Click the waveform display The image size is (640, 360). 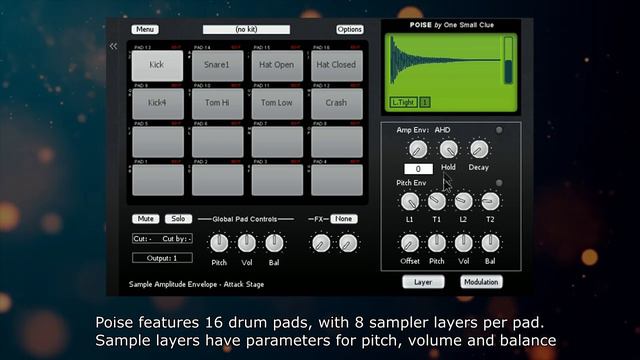point(445,61)
